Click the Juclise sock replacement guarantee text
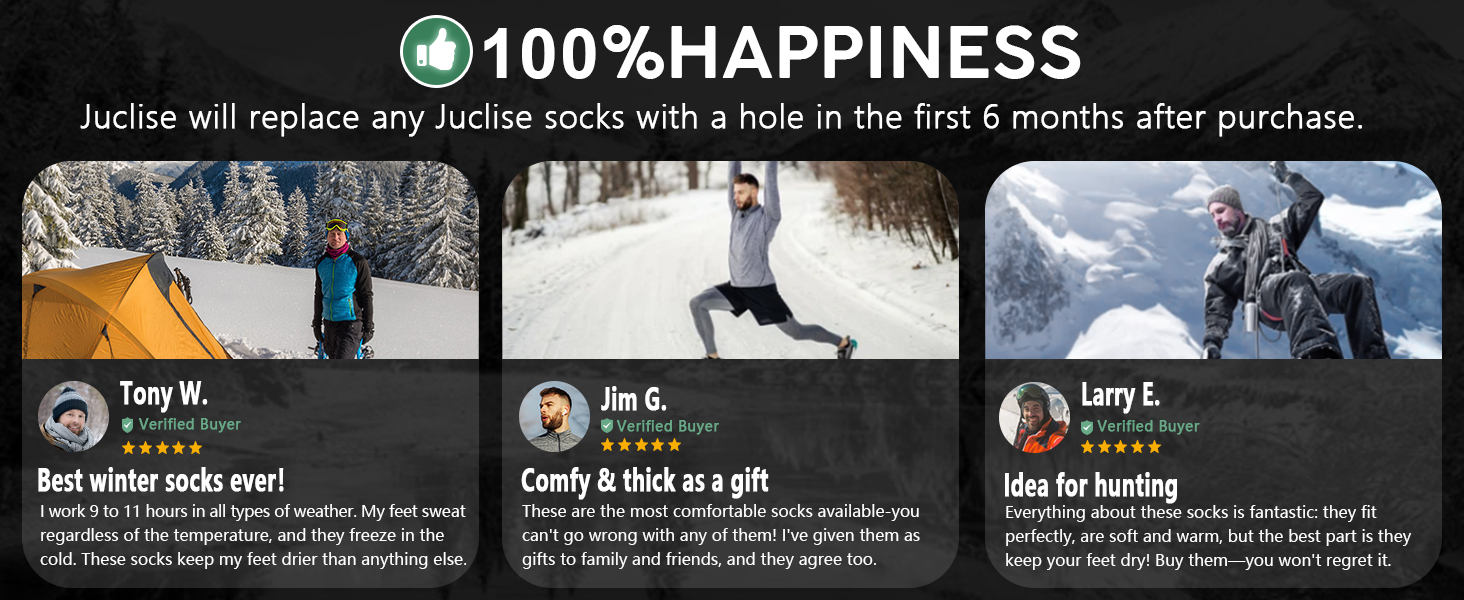This screenshot has height=600, width=1464. coord(722,118)
